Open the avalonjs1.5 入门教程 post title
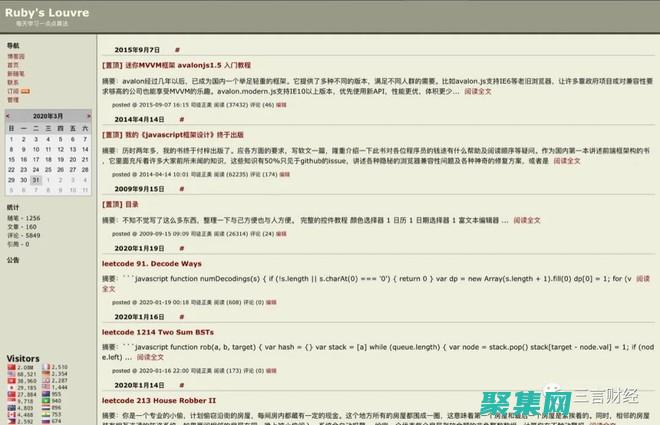The height and width of the screenshot is (425, 660). [176, 65]
